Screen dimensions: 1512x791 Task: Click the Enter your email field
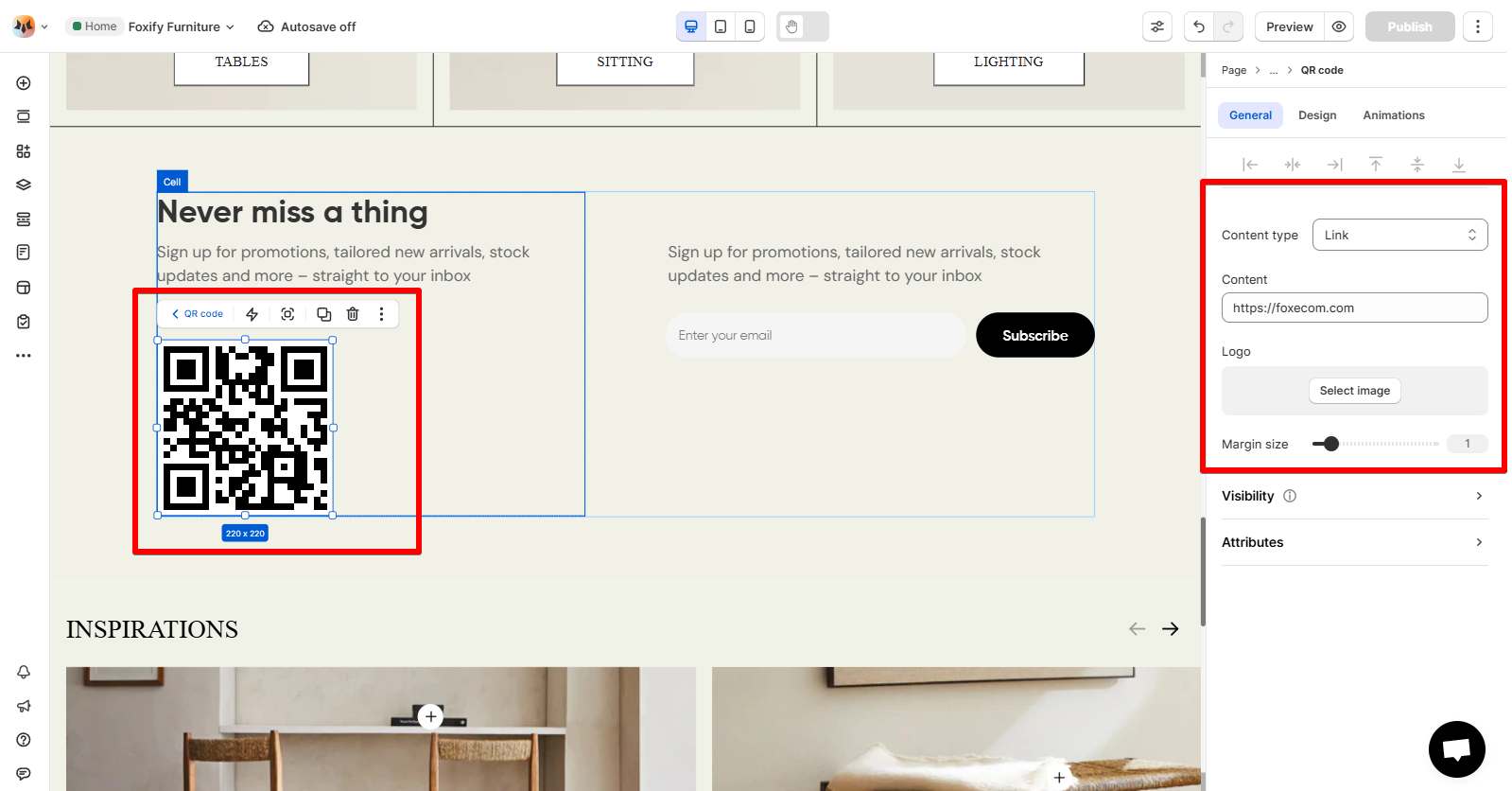(816, 335)
